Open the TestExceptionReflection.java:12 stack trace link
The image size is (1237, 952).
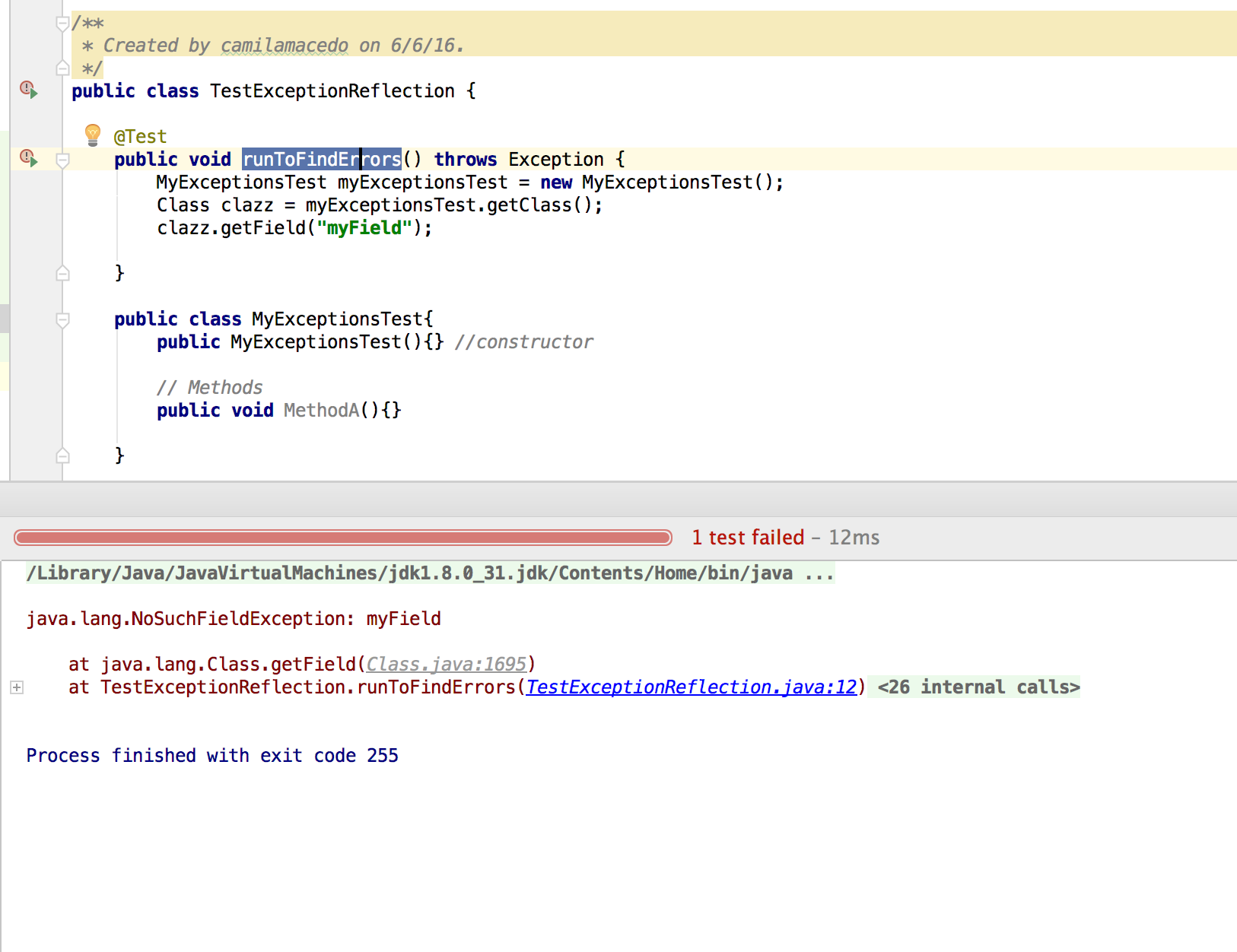[x=691, y=687]
